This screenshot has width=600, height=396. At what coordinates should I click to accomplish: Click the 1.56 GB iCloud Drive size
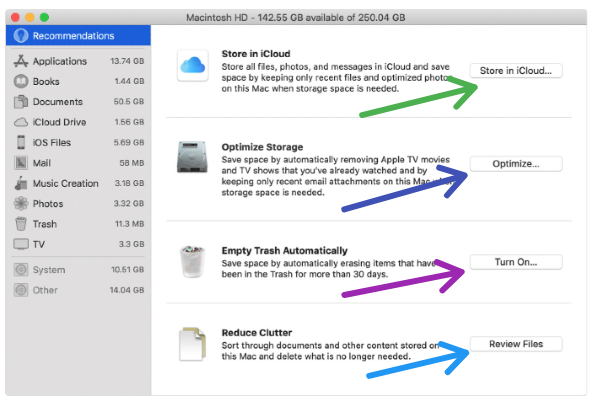point(129,122)
